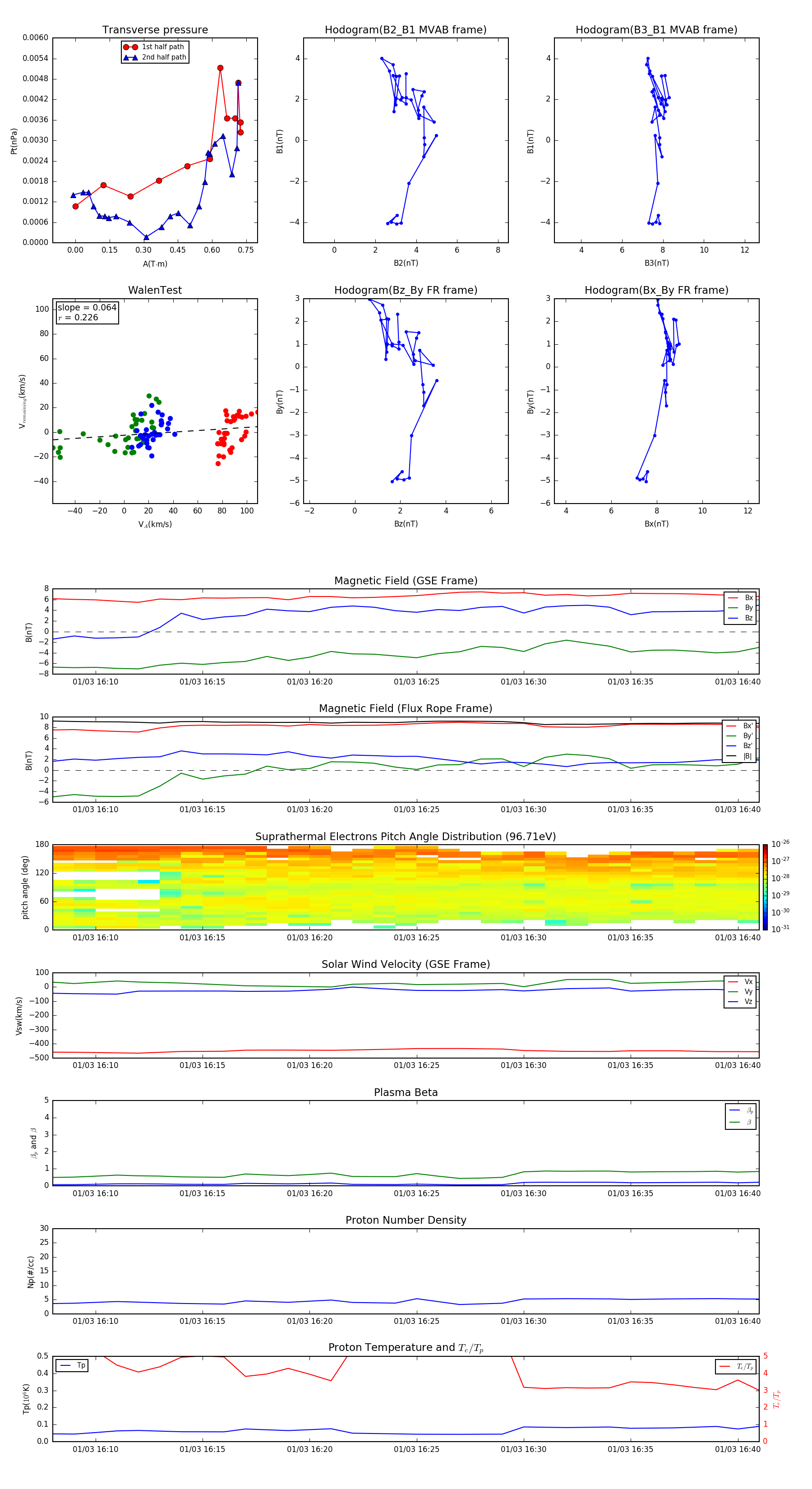This screenshot has width=812, height=1489.
Task: Click "01/03 16:10" tick under Magnetic Field (GSE Frame)
Action: click(x=95, y=682)
